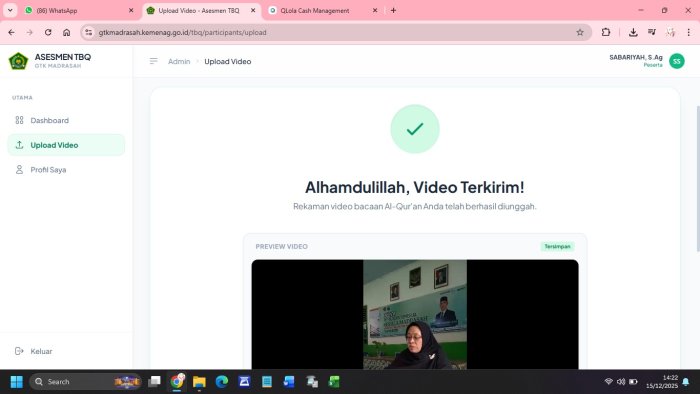Screen dimensions: 700x394
Task: Open the browser downloads icon
Action: click(633, 32)
